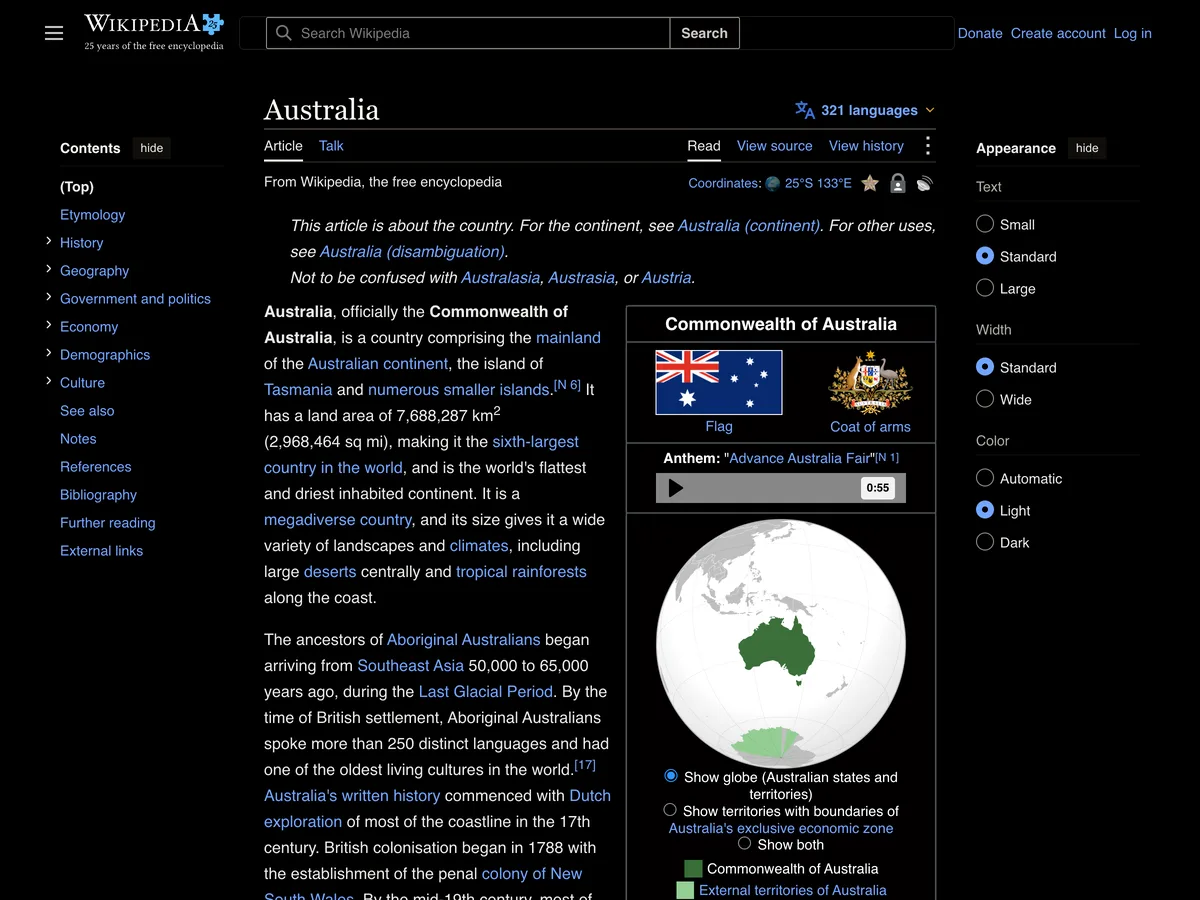Open the Last Glacial Period link
This screenshot has height=900, width=1200.
[486, 692]
